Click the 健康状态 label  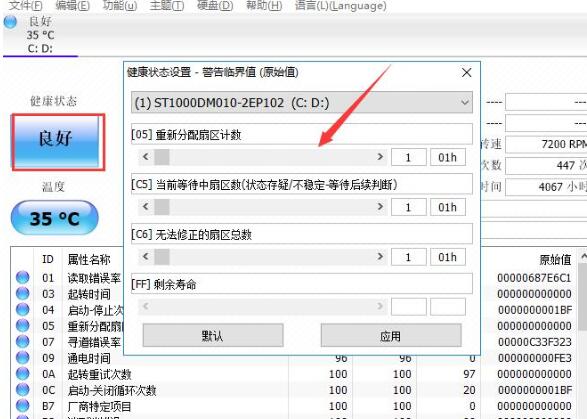click(53, 101)
